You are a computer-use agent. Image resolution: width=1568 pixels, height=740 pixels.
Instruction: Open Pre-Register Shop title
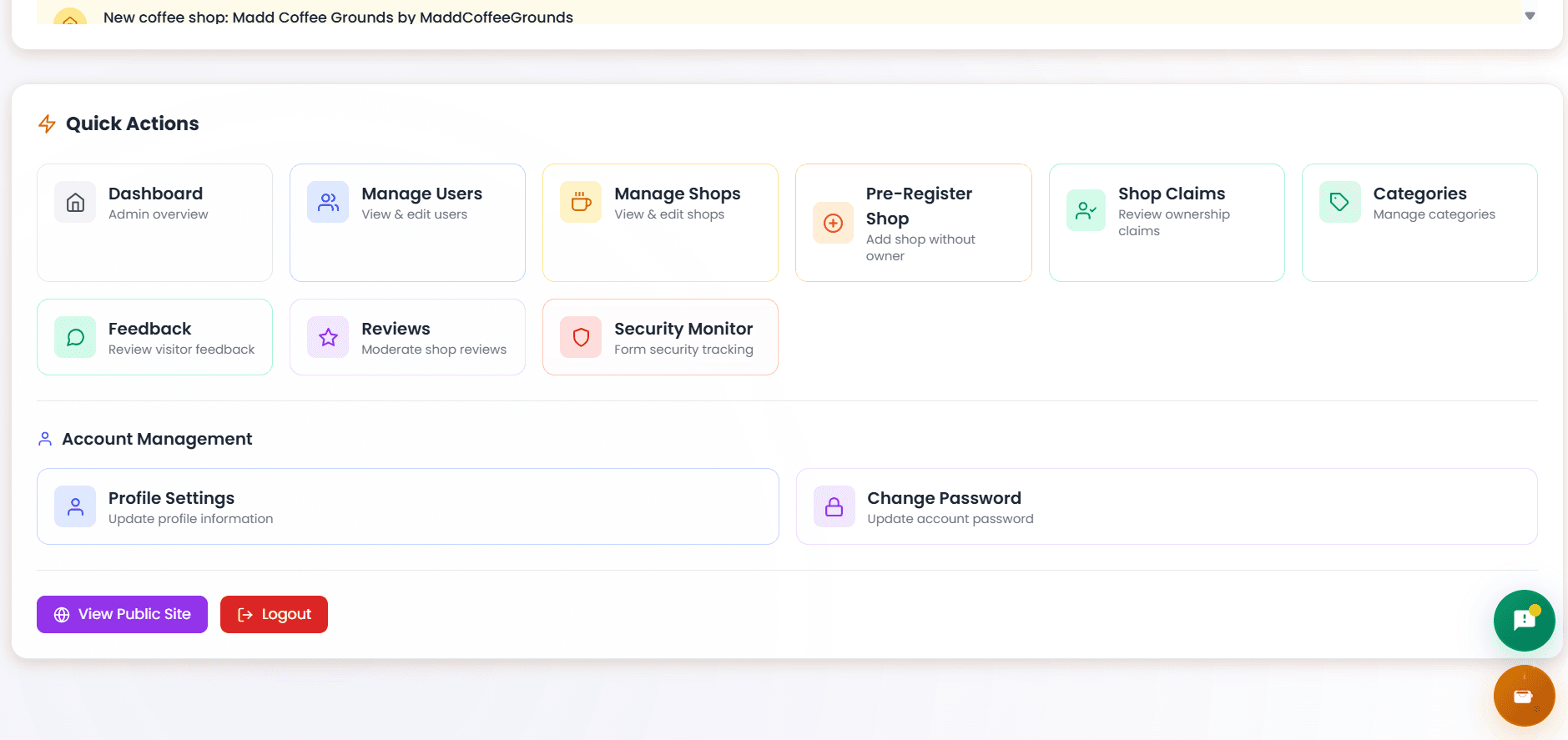coord(919,206)
